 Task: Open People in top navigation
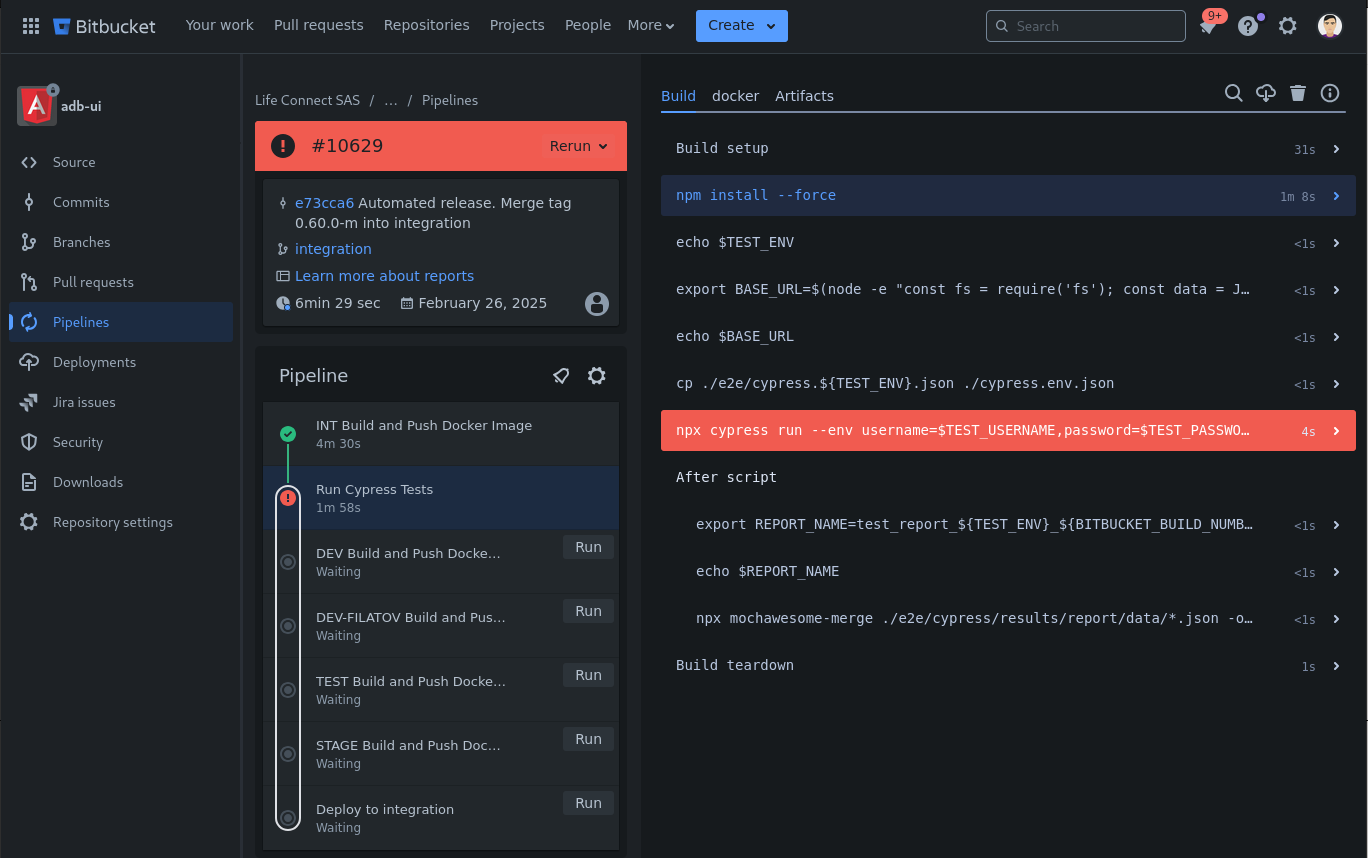[x=588, y=25]
